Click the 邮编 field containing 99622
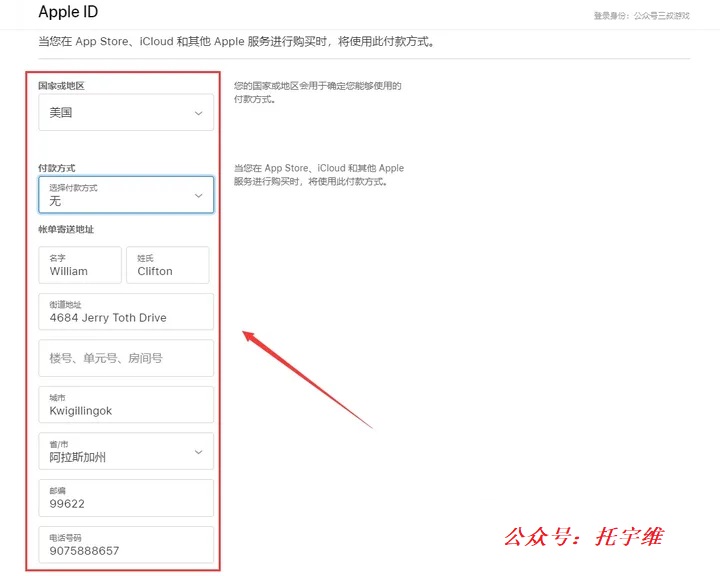 [x=126, y=498]
